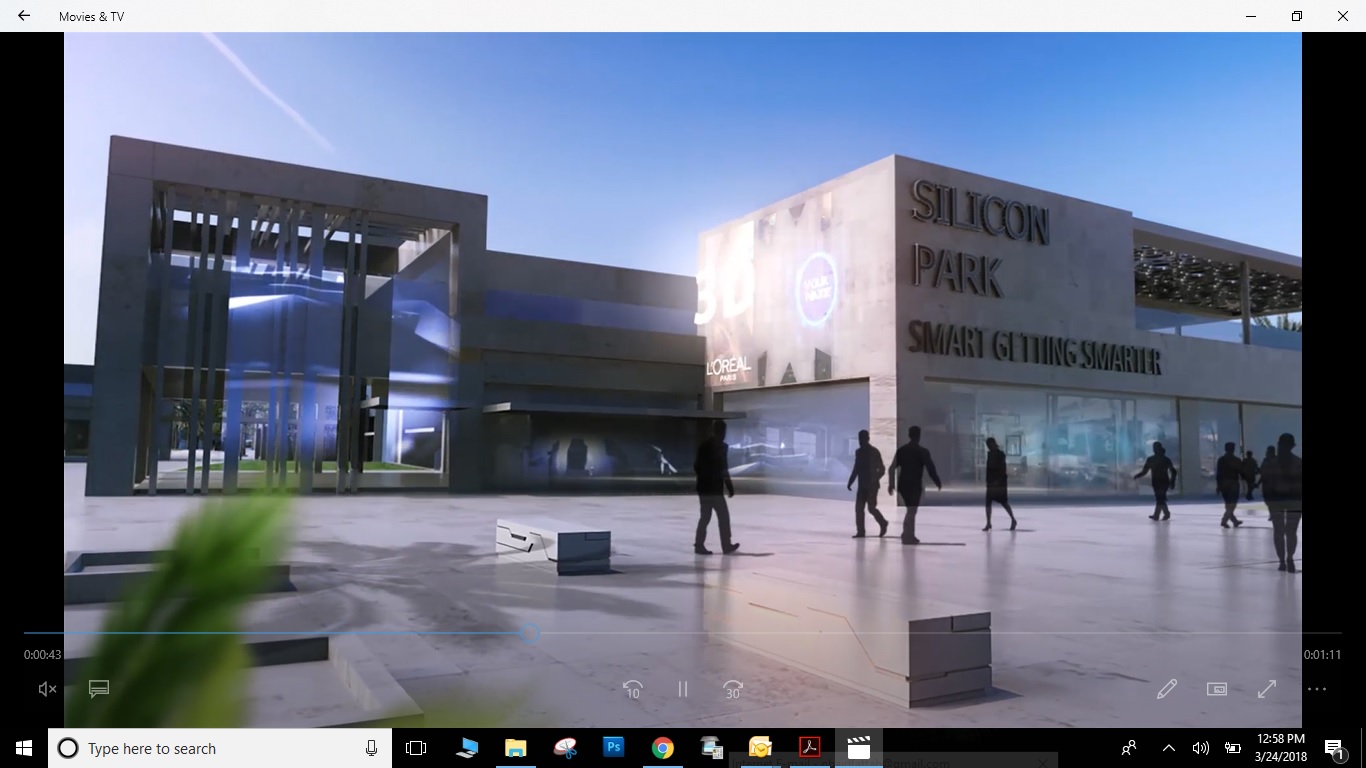Unmute the video volume
This screenshot has height=768, width=1366.
(x=47, y=689)
